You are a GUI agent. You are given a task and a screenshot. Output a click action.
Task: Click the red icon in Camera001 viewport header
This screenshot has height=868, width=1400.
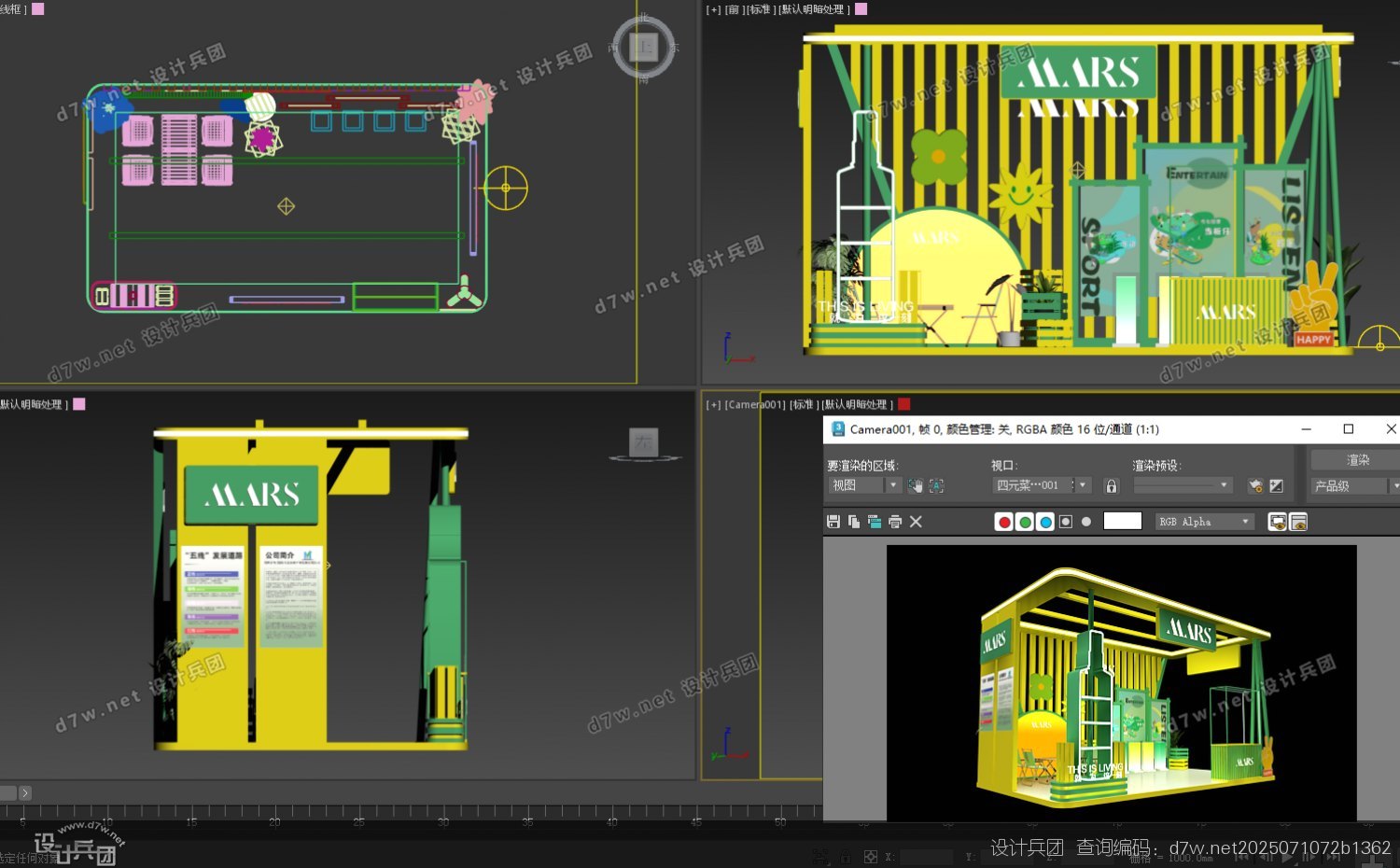coord(903,404)
